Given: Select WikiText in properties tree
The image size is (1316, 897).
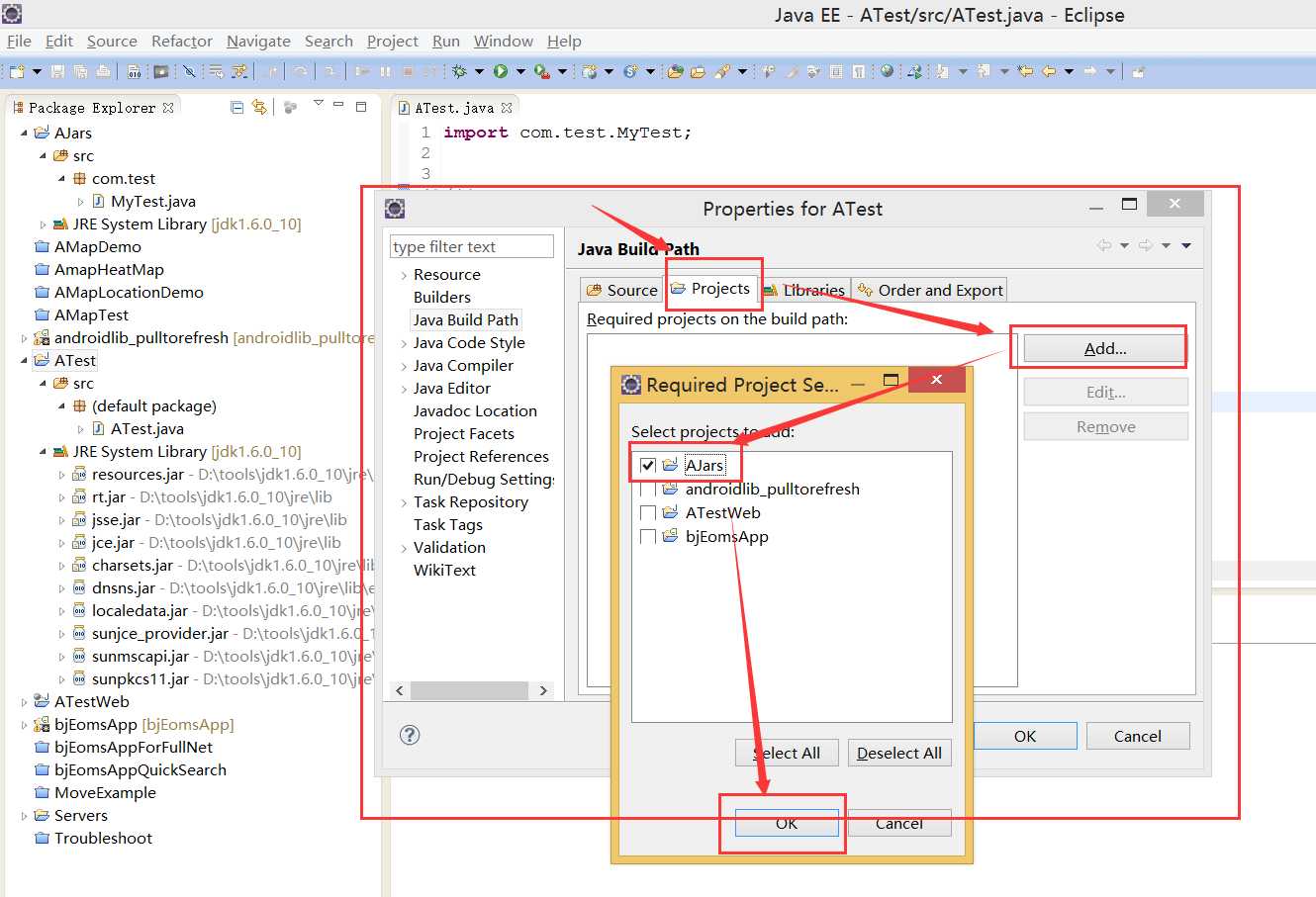Looking at the screenshot, I should tap(444, 571).
